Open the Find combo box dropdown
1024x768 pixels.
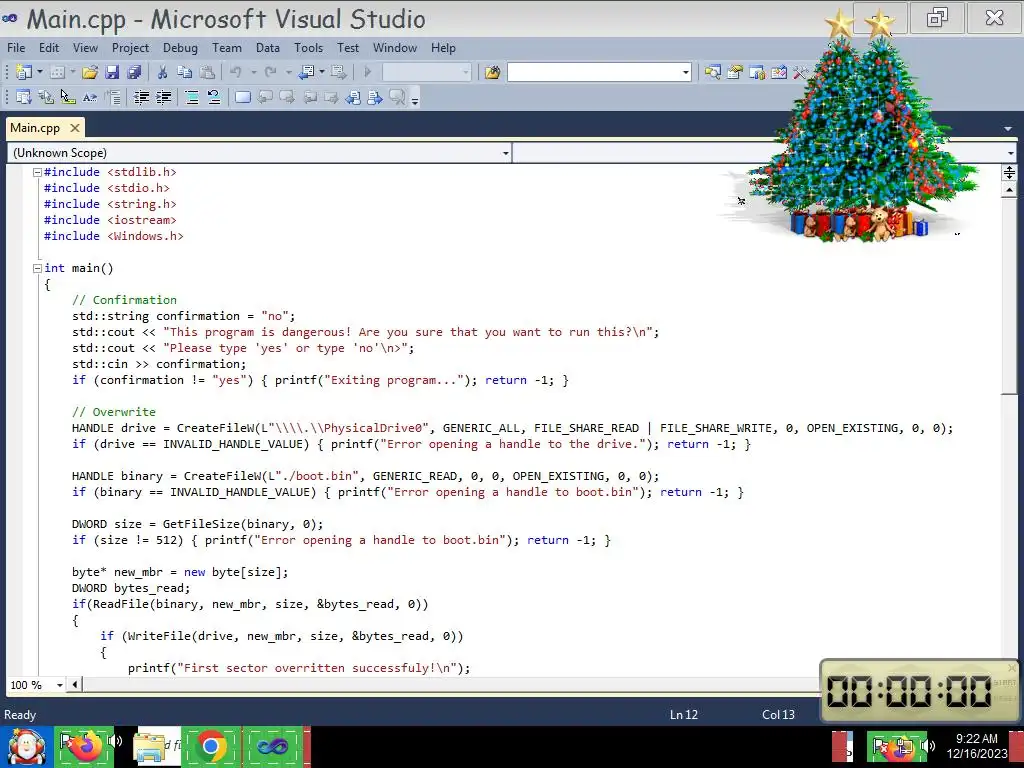pyautogui.click(x=685, y=72)
